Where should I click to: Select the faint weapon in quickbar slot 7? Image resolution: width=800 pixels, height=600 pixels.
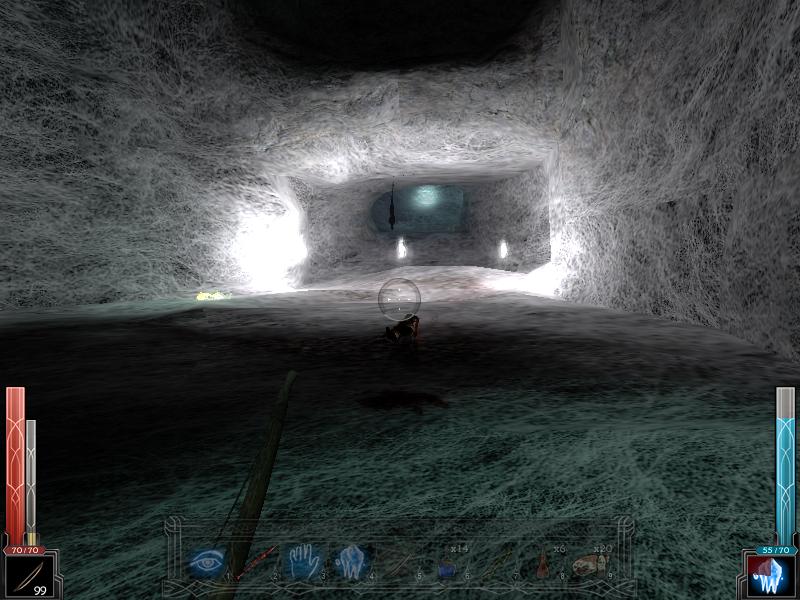(x=495, y=564)
